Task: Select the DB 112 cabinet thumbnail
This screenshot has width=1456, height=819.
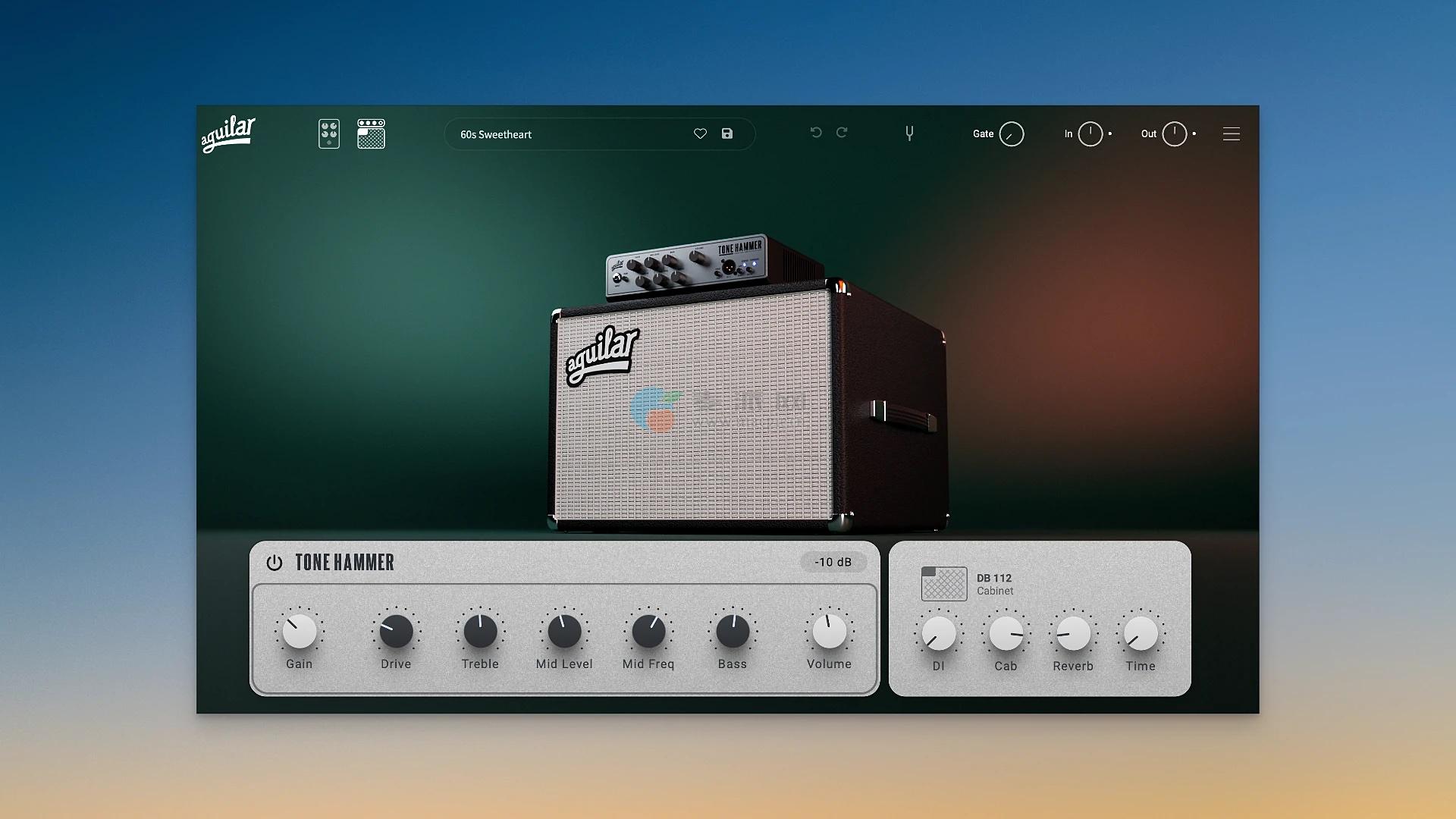Action: [x=943, y=584]
